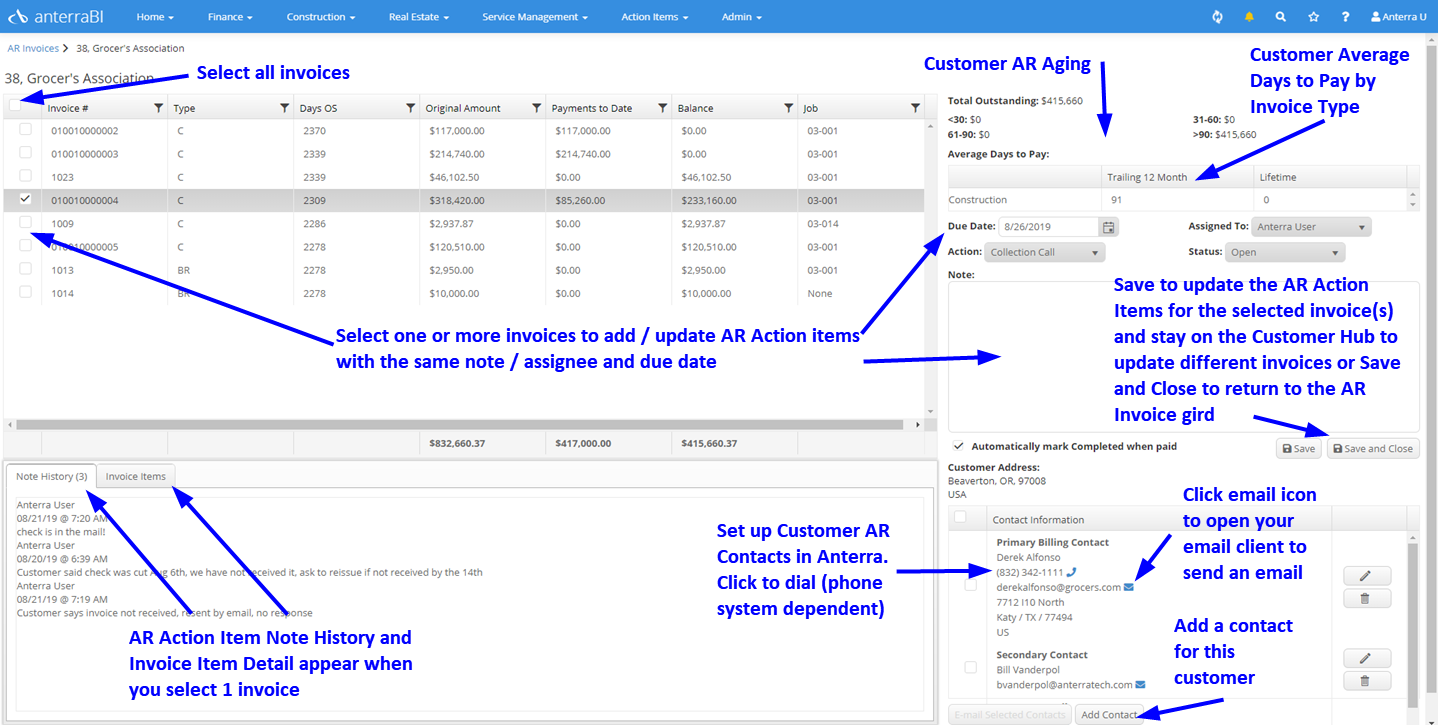Switch to Note History (3) tab
This screenshot has height=725, width=1438.
[x=52, y=476]
